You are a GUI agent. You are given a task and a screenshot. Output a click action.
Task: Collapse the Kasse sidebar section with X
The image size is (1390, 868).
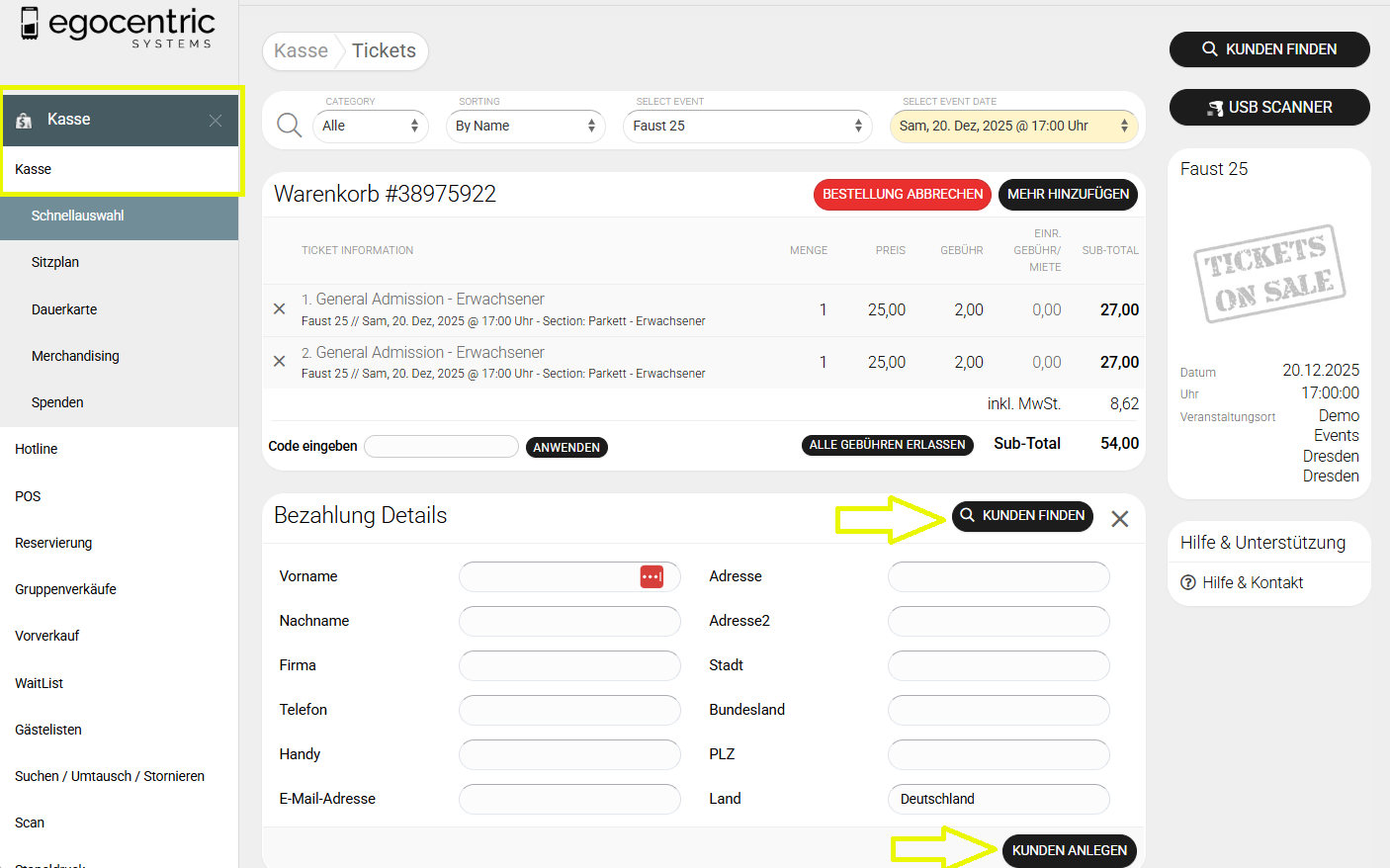click(216, 121)
